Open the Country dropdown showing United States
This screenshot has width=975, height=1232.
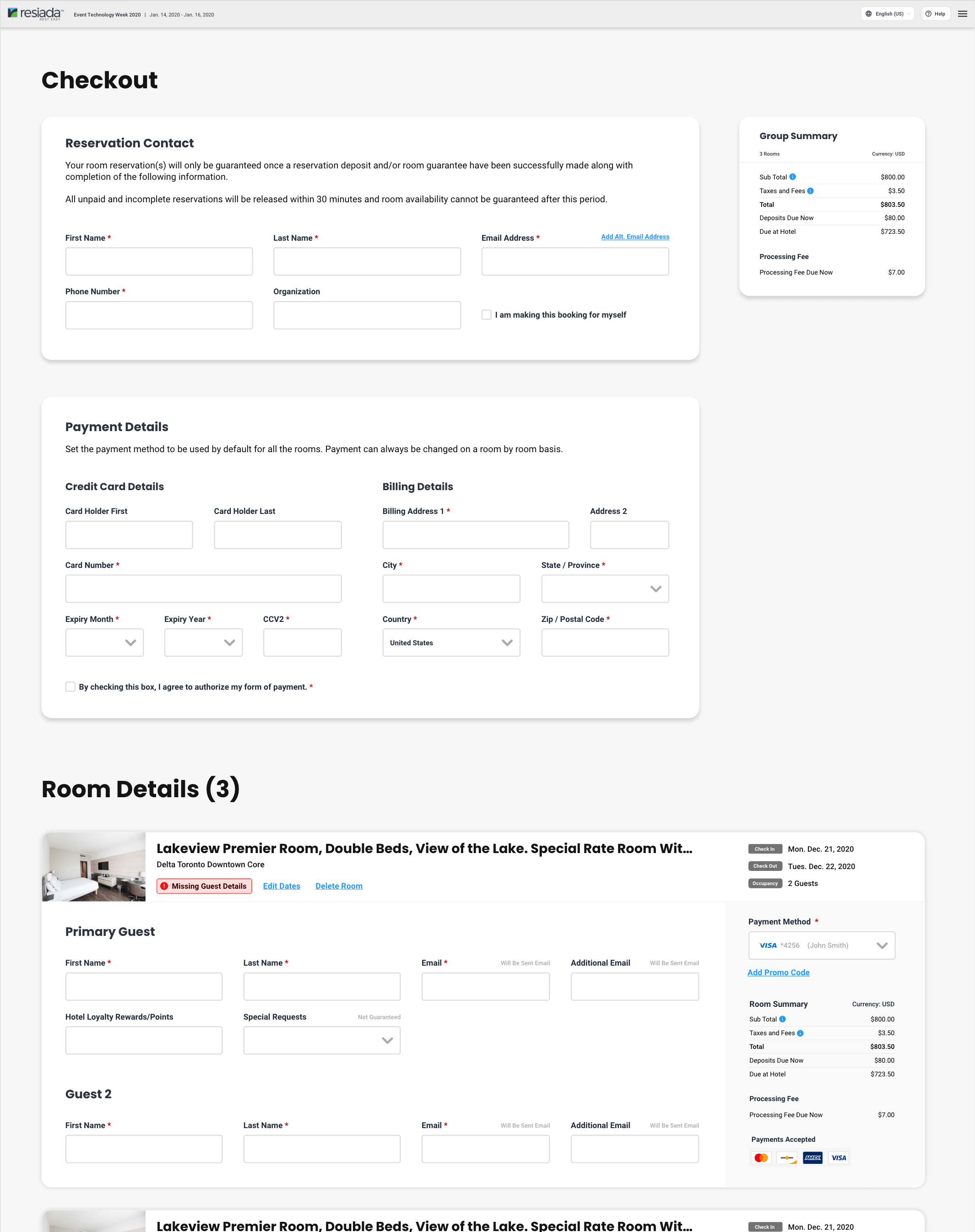(451, 643)
